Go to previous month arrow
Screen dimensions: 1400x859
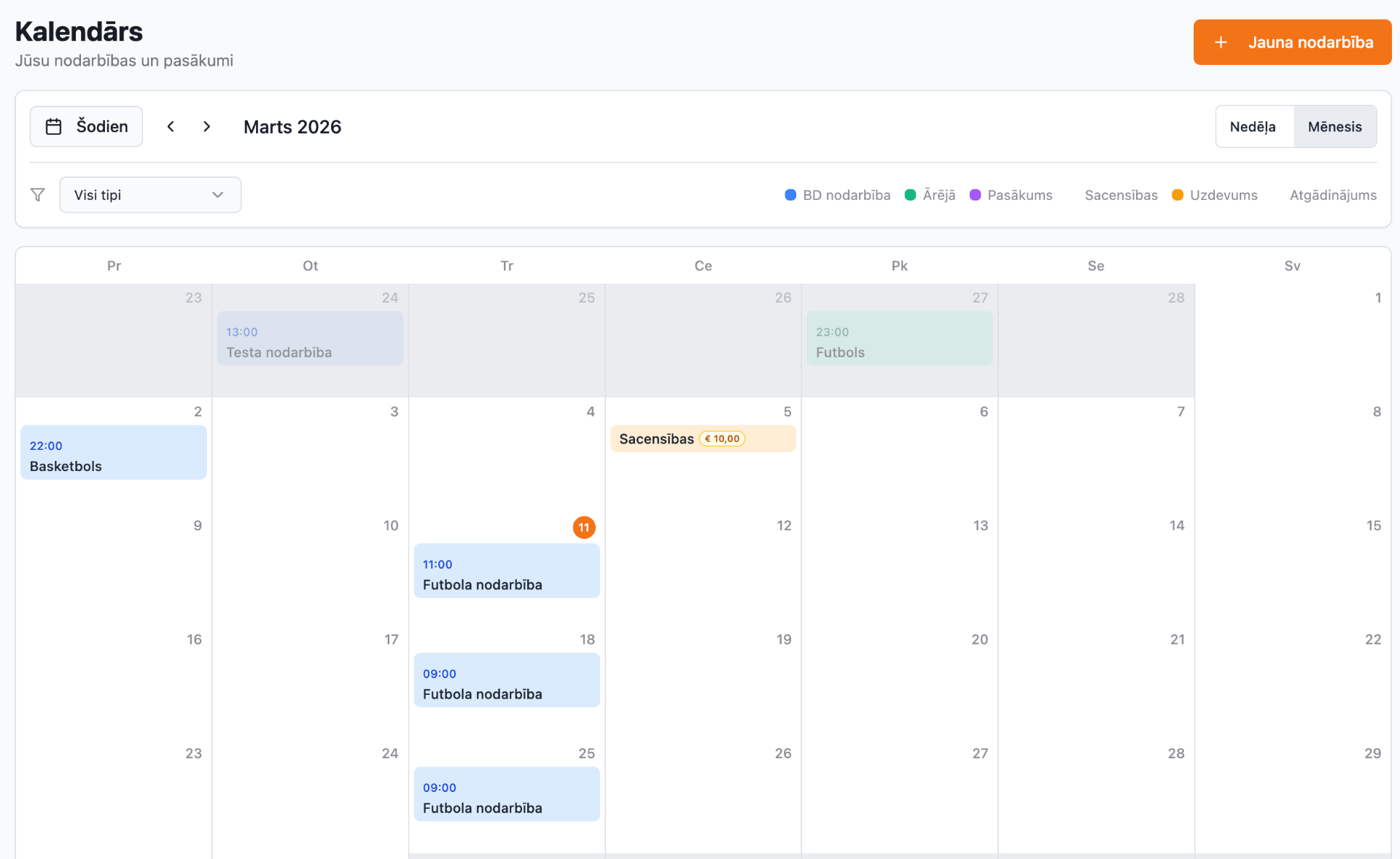(171, 126)
